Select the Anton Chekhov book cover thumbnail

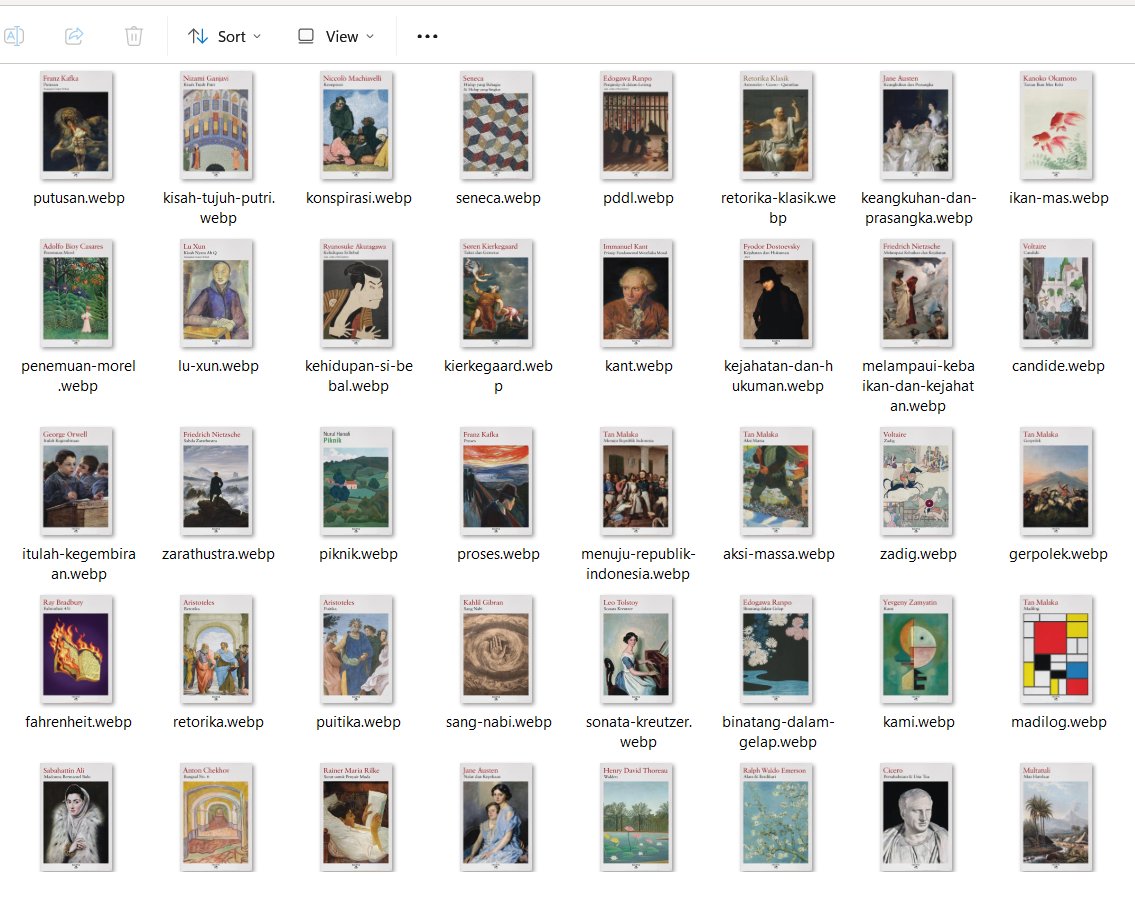click(x=218, y=818)
